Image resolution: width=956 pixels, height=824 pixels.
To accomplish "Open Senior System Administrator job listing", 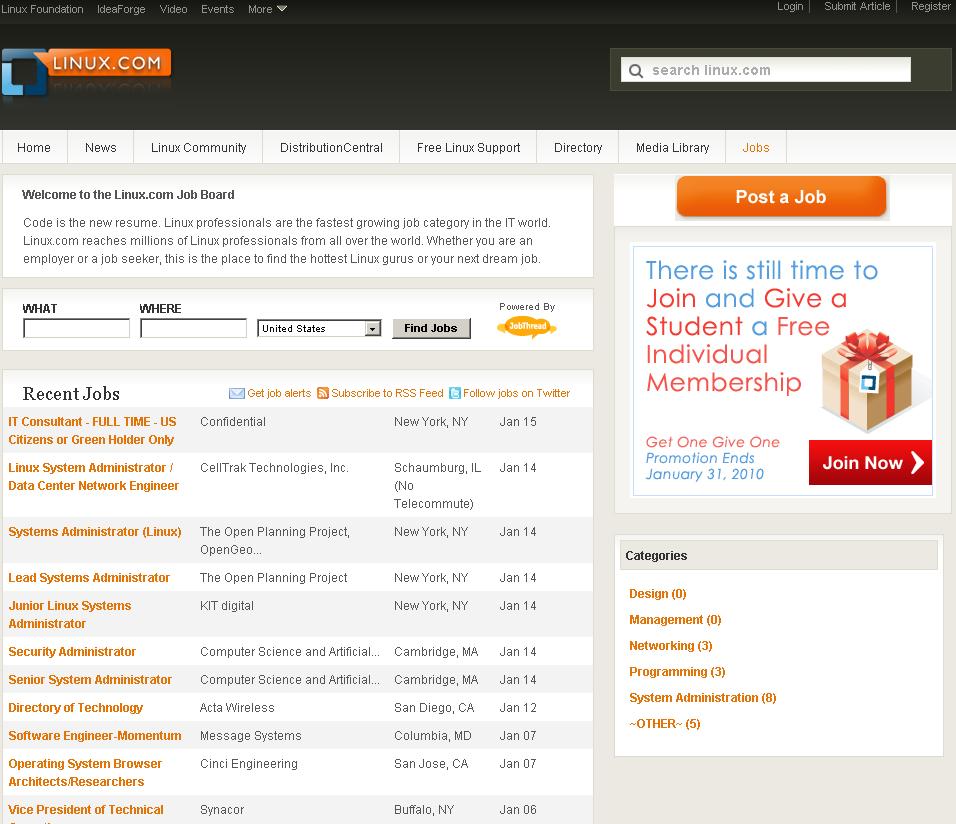I will [x=90, y=679].
